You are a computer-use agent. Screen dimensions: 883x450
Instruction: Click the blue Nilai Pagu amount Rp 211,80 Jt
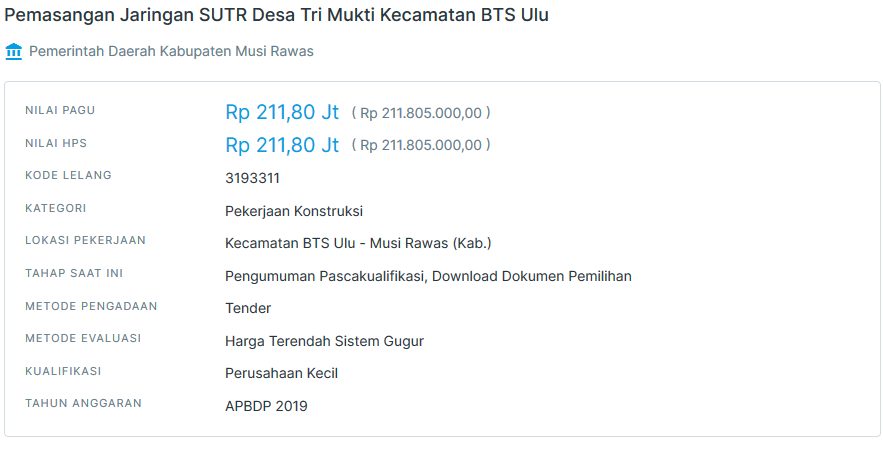(282, 112)
